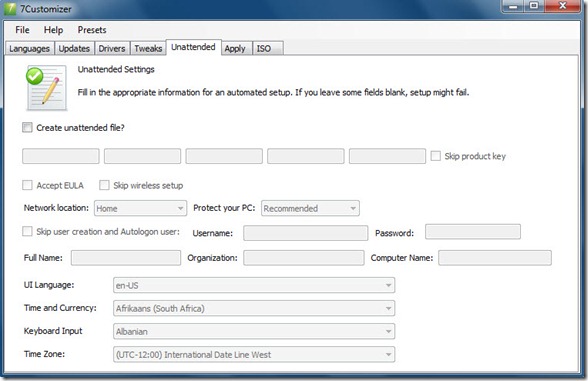Click the fifth product key field

[387, 156]
